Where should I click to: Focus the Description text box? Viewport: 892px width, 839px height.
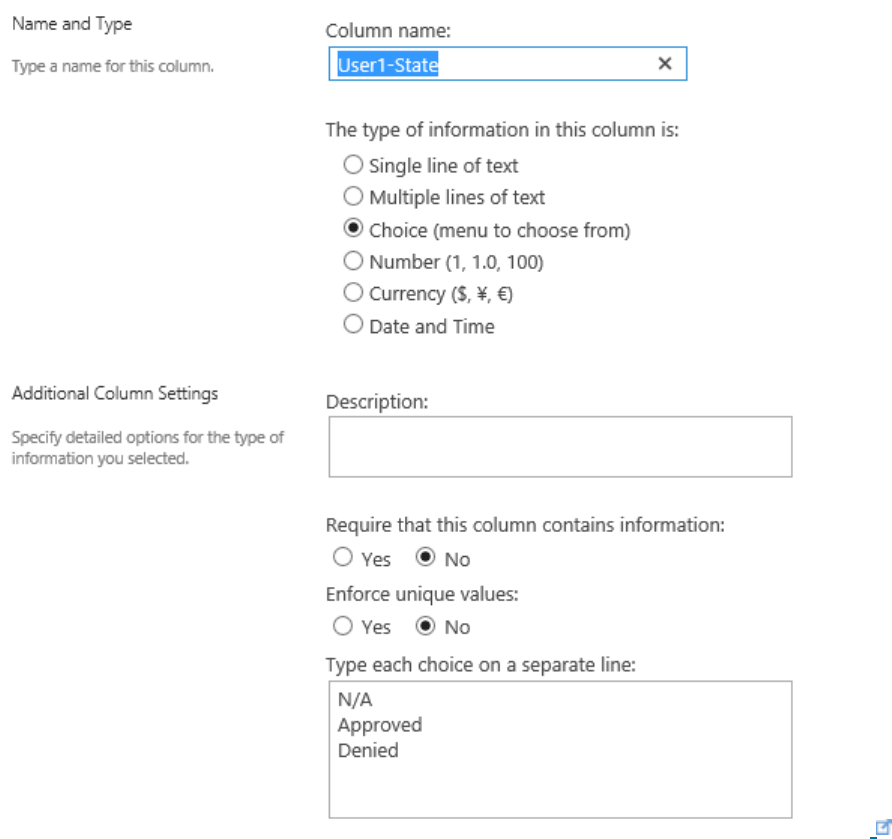click(559, 446)
